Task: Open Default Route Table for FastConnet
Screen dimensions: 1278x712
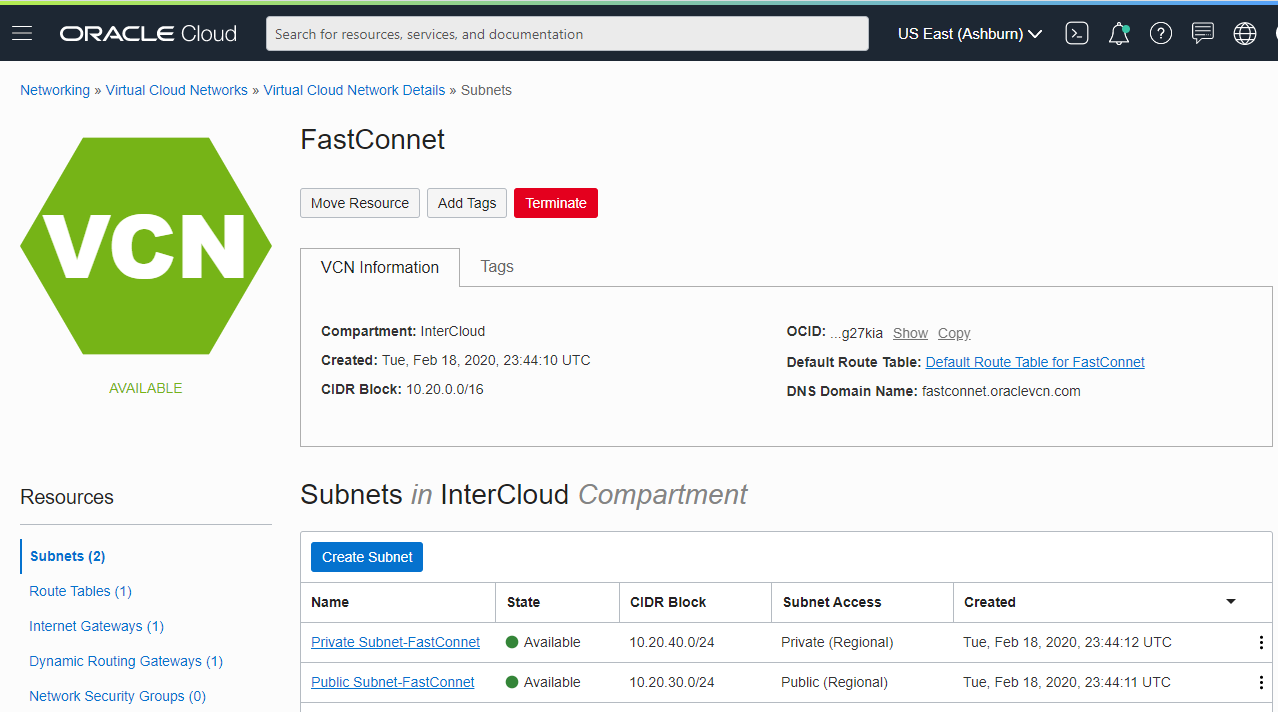Action: [x=1034, y=362]
